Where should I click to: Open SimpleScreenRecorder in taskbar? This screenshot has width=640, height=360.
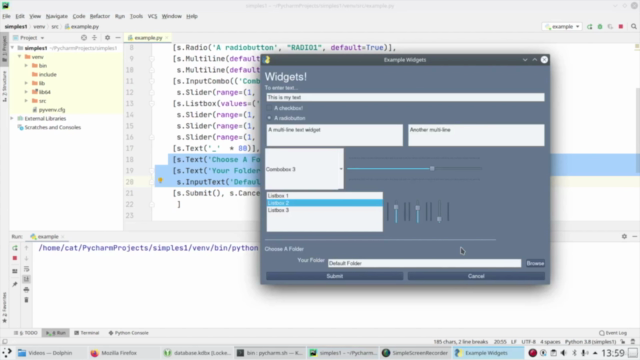tap(415, 353)
